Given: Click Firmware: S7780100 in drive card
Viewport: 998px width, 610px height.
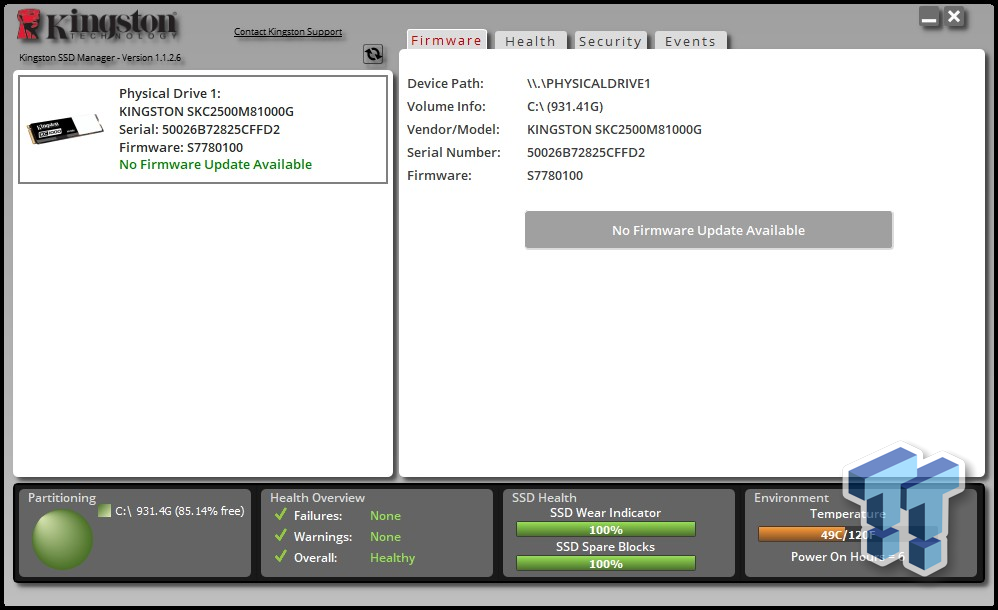Looking at the screenshot, I should click(x=181, y=147).
